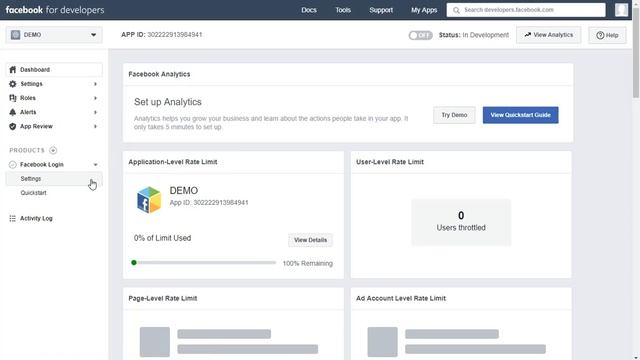The width and height of the screenshot is (640, 360).
Task: Click the Facebook Analytics card heading
Action: (159, 74)
